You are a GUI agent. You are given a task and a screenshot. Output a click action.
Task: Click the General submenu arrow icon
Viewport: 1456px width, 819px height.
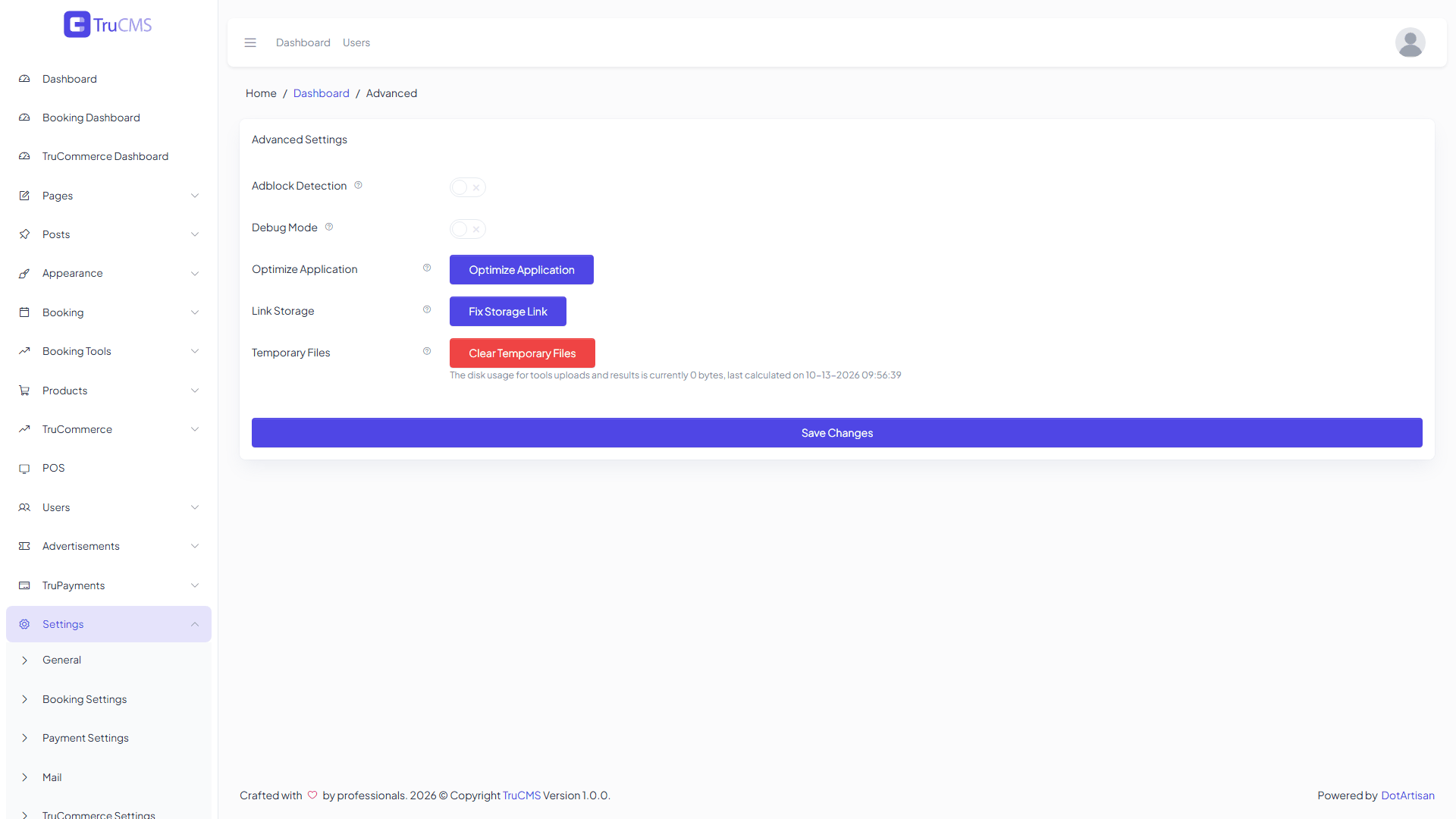(24, 661)
